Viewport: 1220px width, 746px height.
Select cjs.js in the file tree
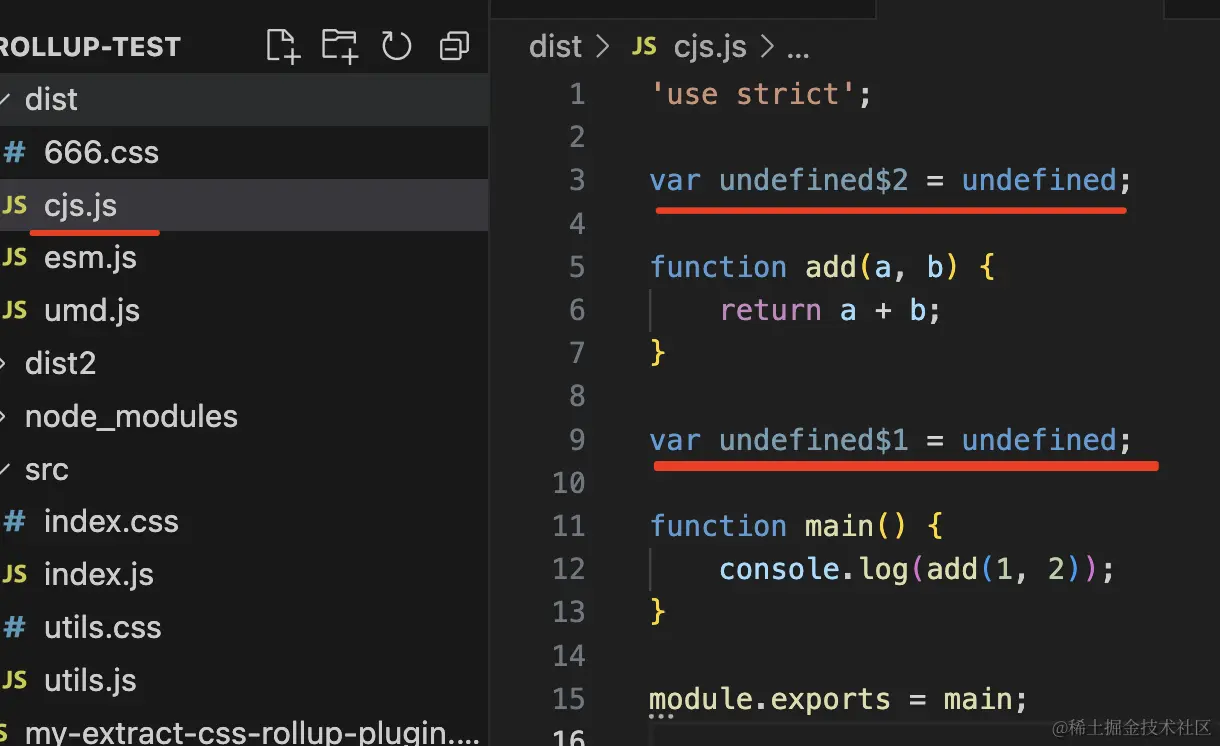coord(244,205)
